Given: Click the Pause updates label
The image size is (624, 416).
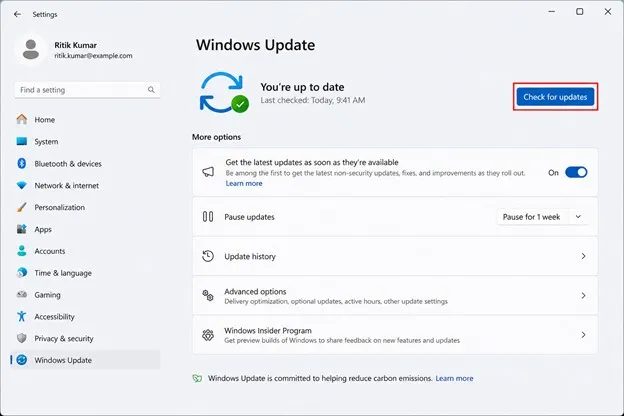Looking at the screenshot, I should [250, 217].
